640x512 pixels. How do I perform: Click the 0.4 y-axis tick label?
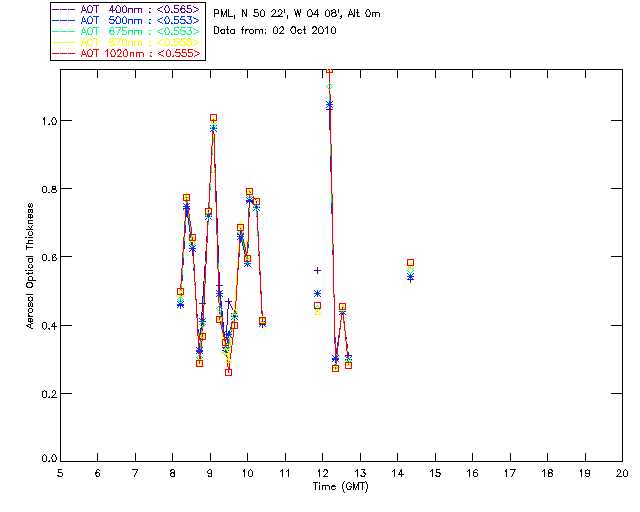click(x=49, y=325)
